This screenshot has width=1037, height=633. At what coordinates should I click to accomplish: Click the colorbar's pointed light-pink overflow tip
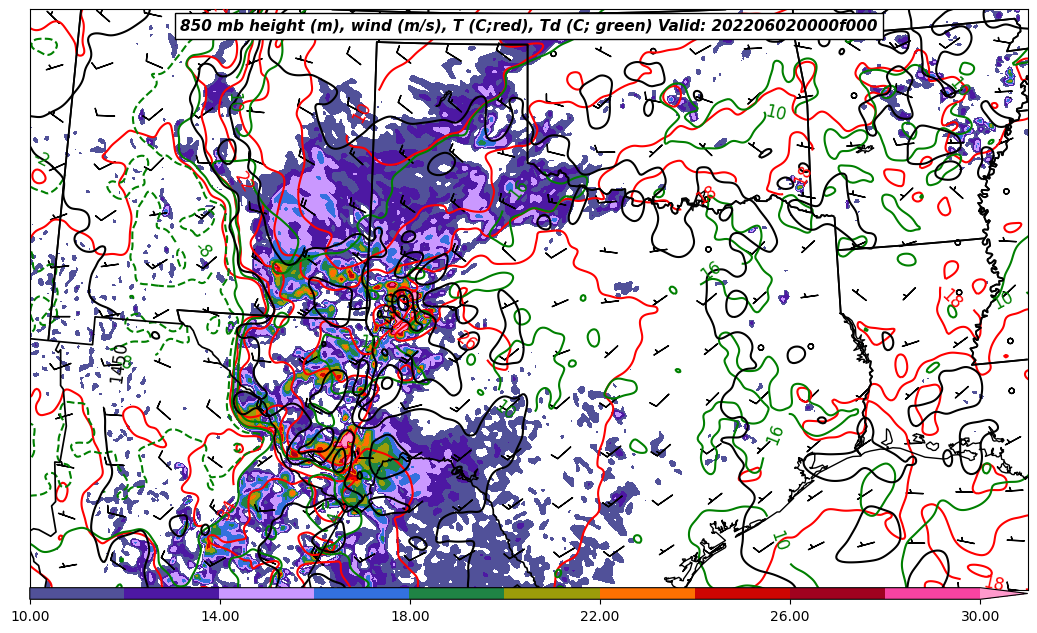click(1003, 593)
